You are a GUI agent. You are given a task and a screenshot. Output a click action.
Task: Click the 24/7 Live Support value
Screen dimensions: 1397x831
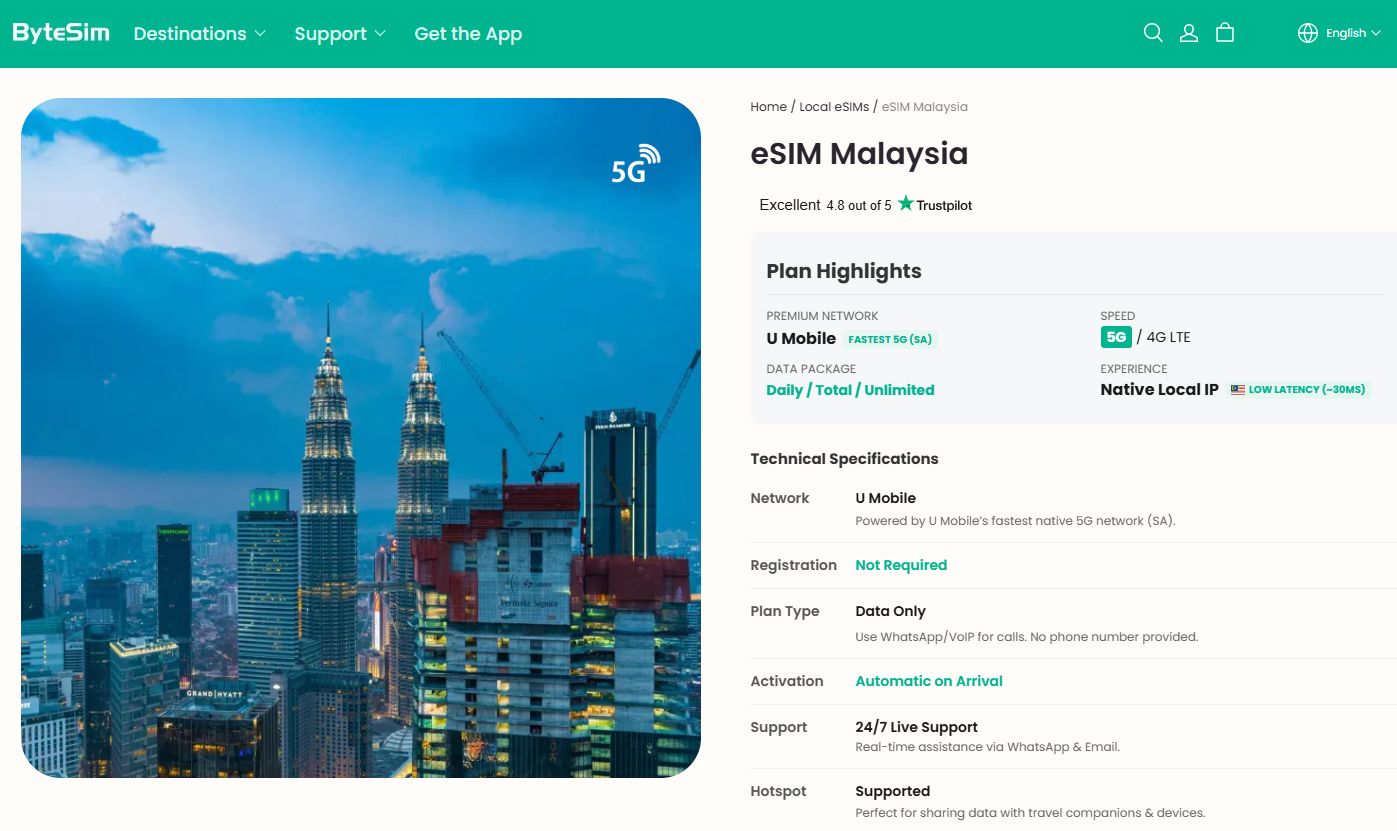point(917,727)
